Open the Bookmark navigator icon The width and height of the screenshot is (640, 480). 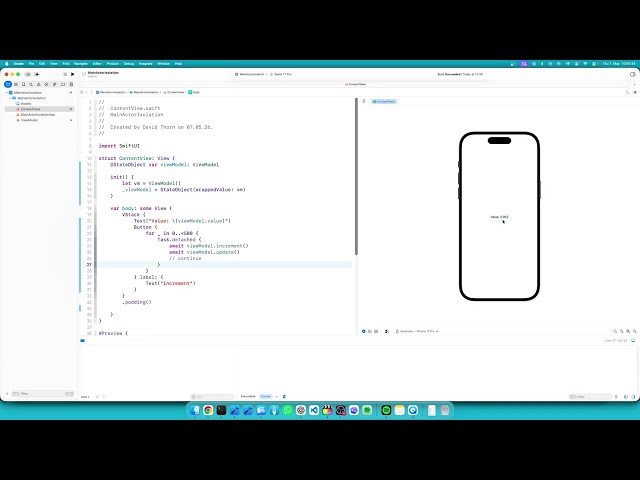click(23, 84)
